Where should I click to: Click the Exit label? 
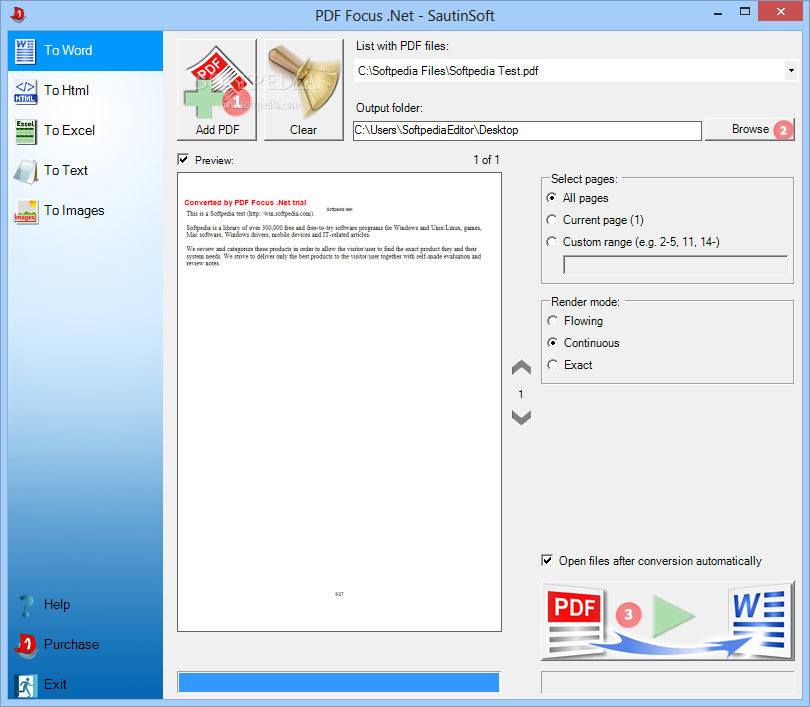tap(55, 684)
